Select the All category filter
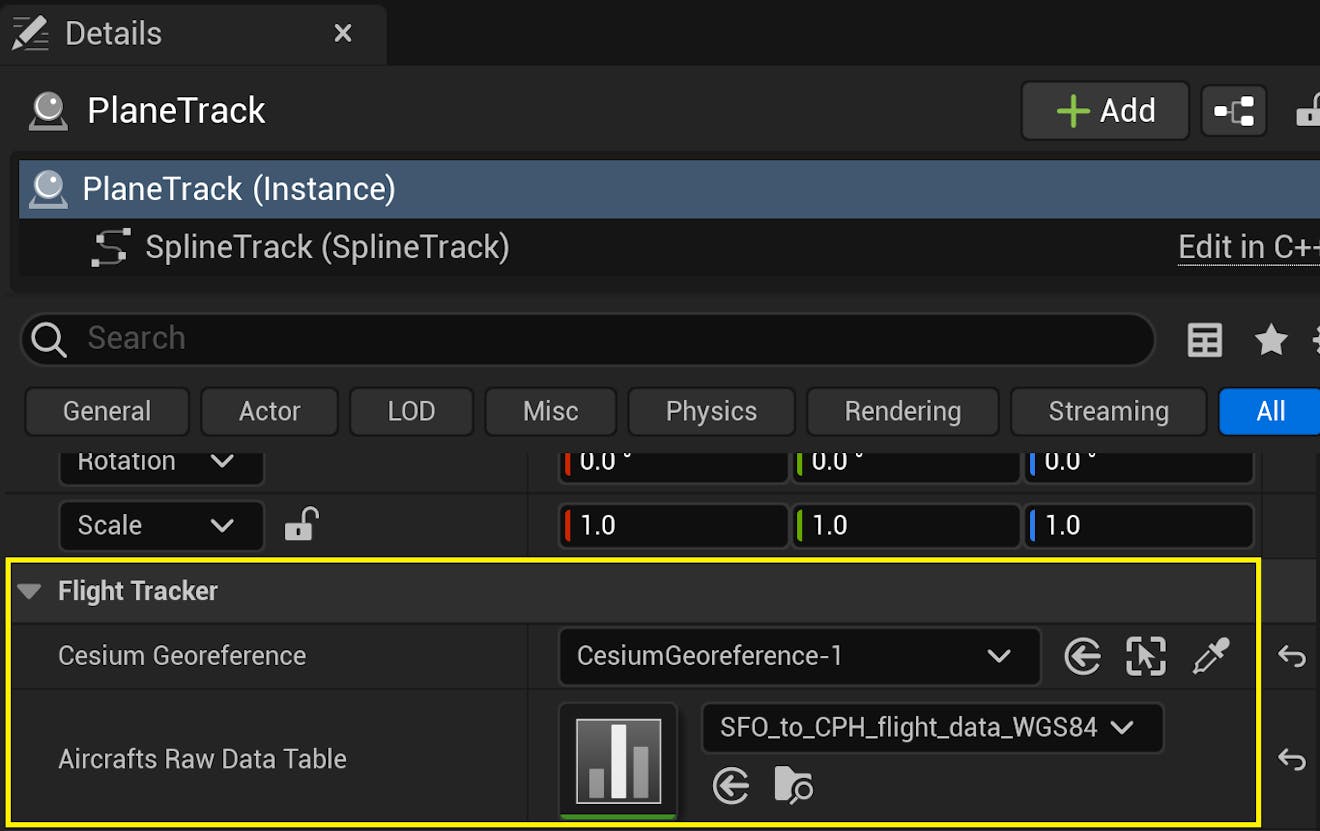 pos(1270,411)
